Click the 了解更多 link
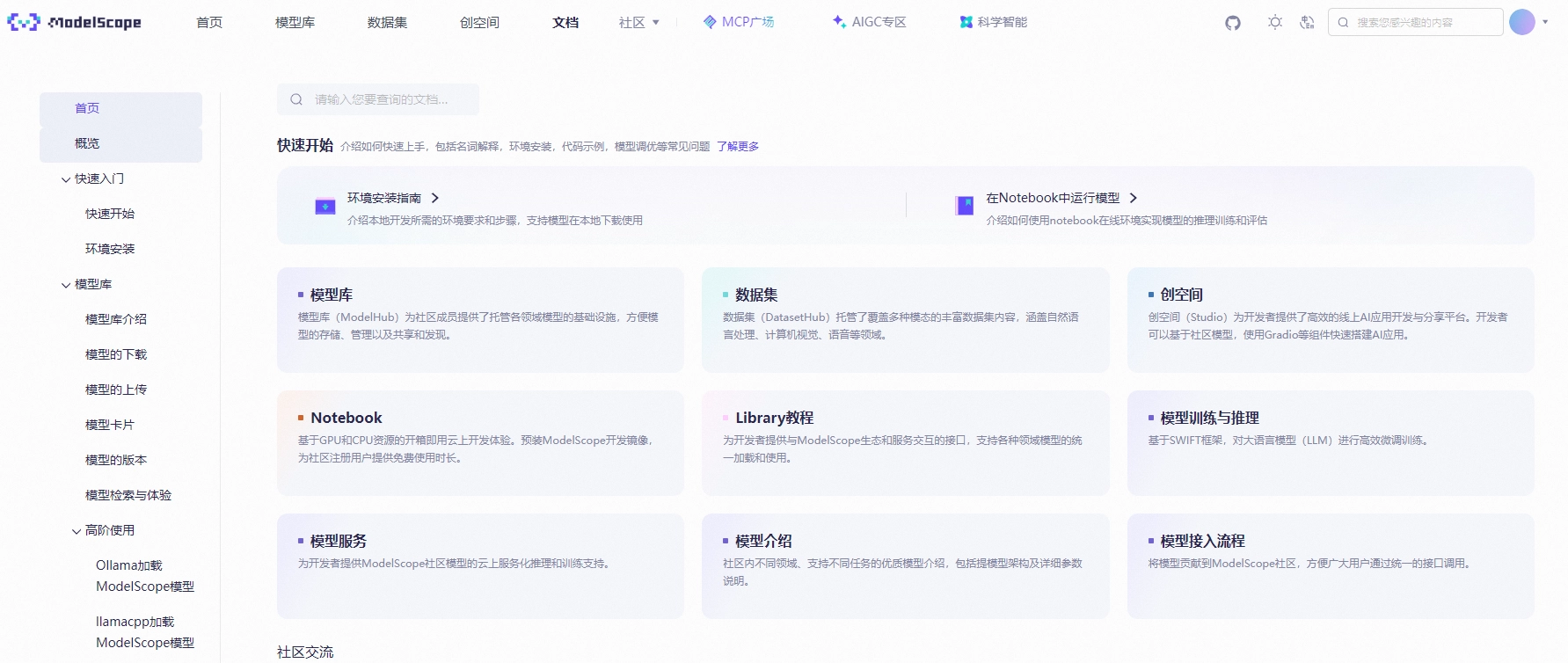 click(737, 147)
